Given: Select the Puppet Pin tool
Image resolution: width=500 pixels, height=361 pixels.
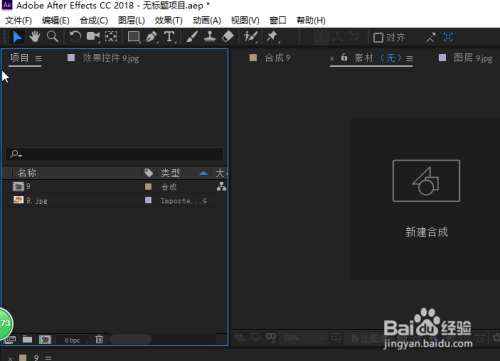Looking at the screenshot, I should coord(273,37).
